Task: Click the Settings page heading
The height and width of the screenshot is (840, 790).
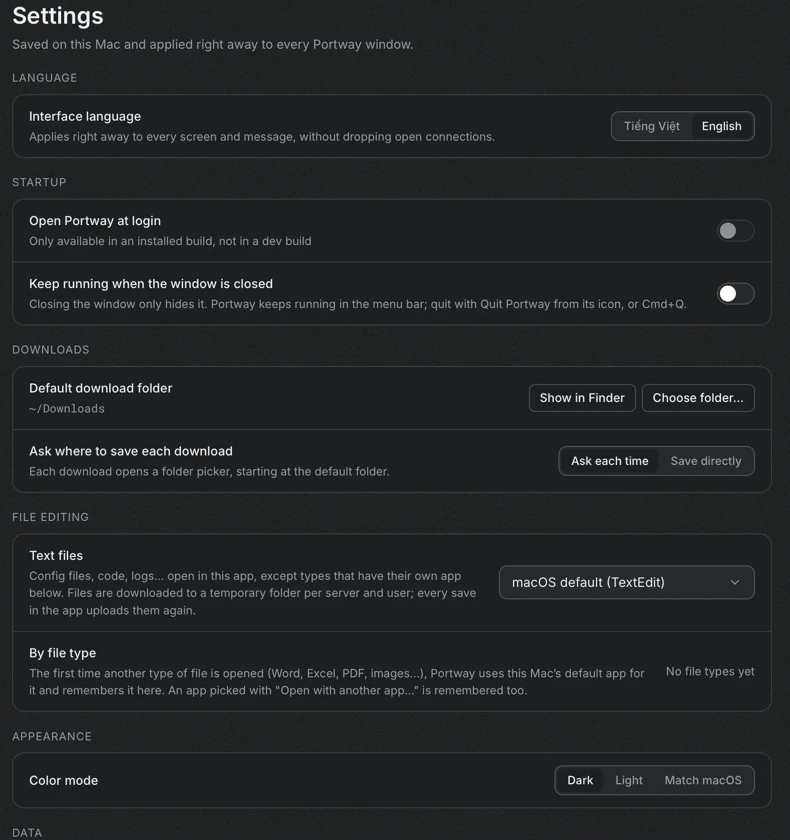Action: point(58,16)
